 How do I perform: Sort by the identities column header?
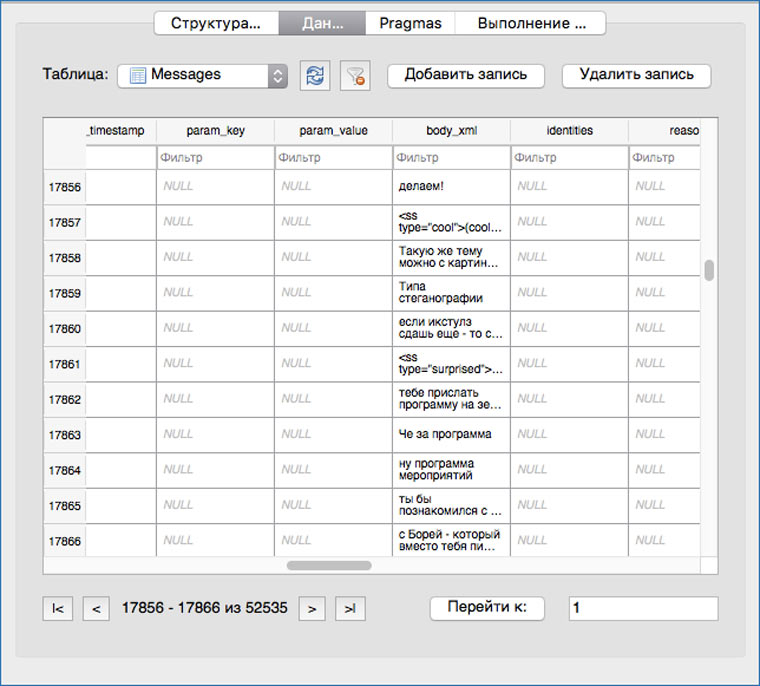pos(569,131)
